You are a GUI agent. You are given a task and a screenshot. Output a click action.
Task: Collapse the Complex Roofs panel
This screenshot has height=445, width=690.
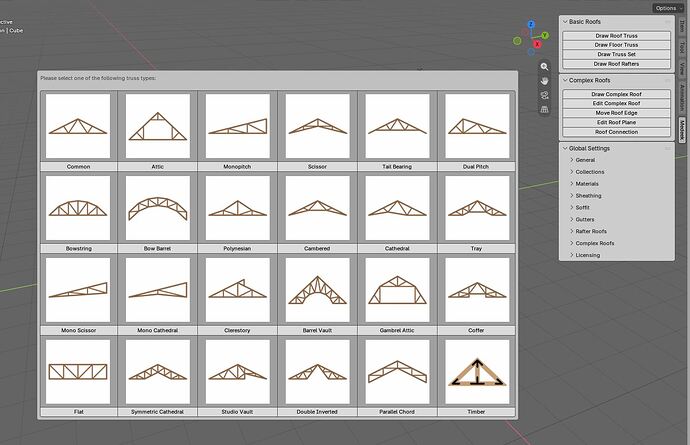565,81
